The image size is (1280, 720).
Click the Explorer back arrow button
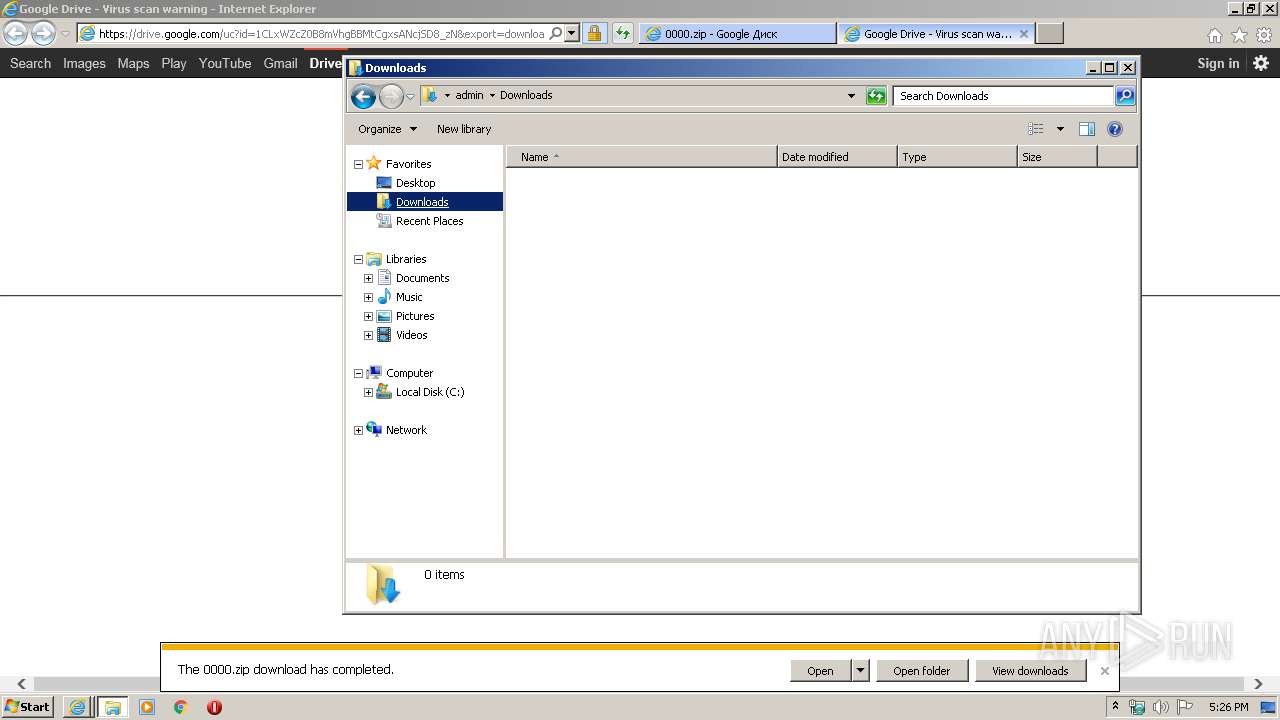pos(363,96)
